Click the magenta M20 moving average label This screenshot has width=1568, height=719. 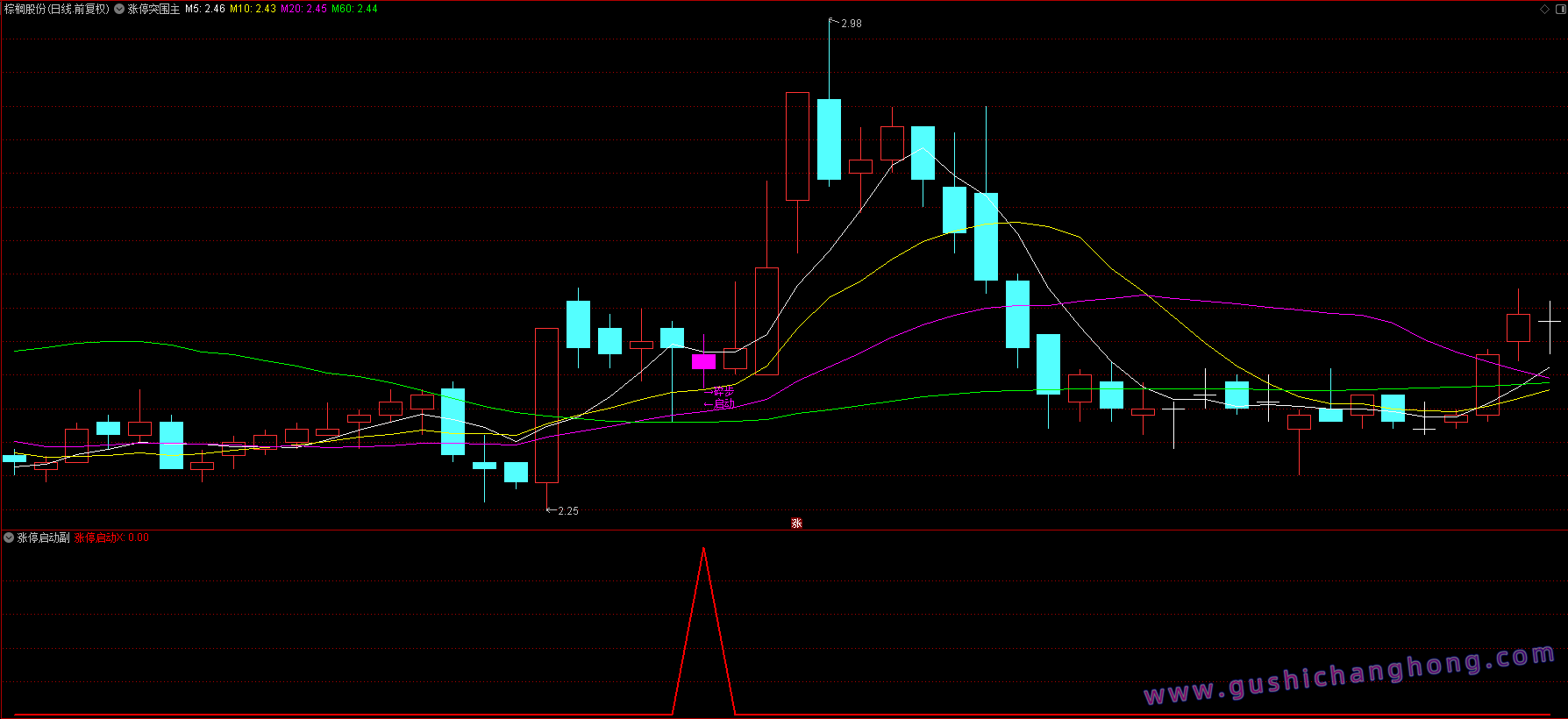point(303,9)
